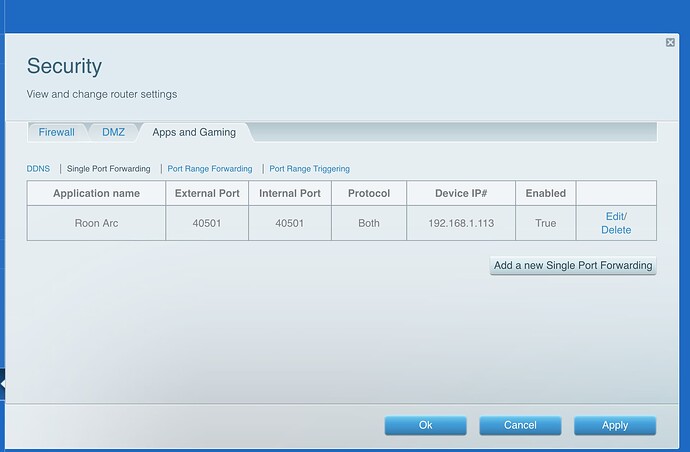Go to Port Range Triggering
This screenshot has width=690, height=452.
309,169
